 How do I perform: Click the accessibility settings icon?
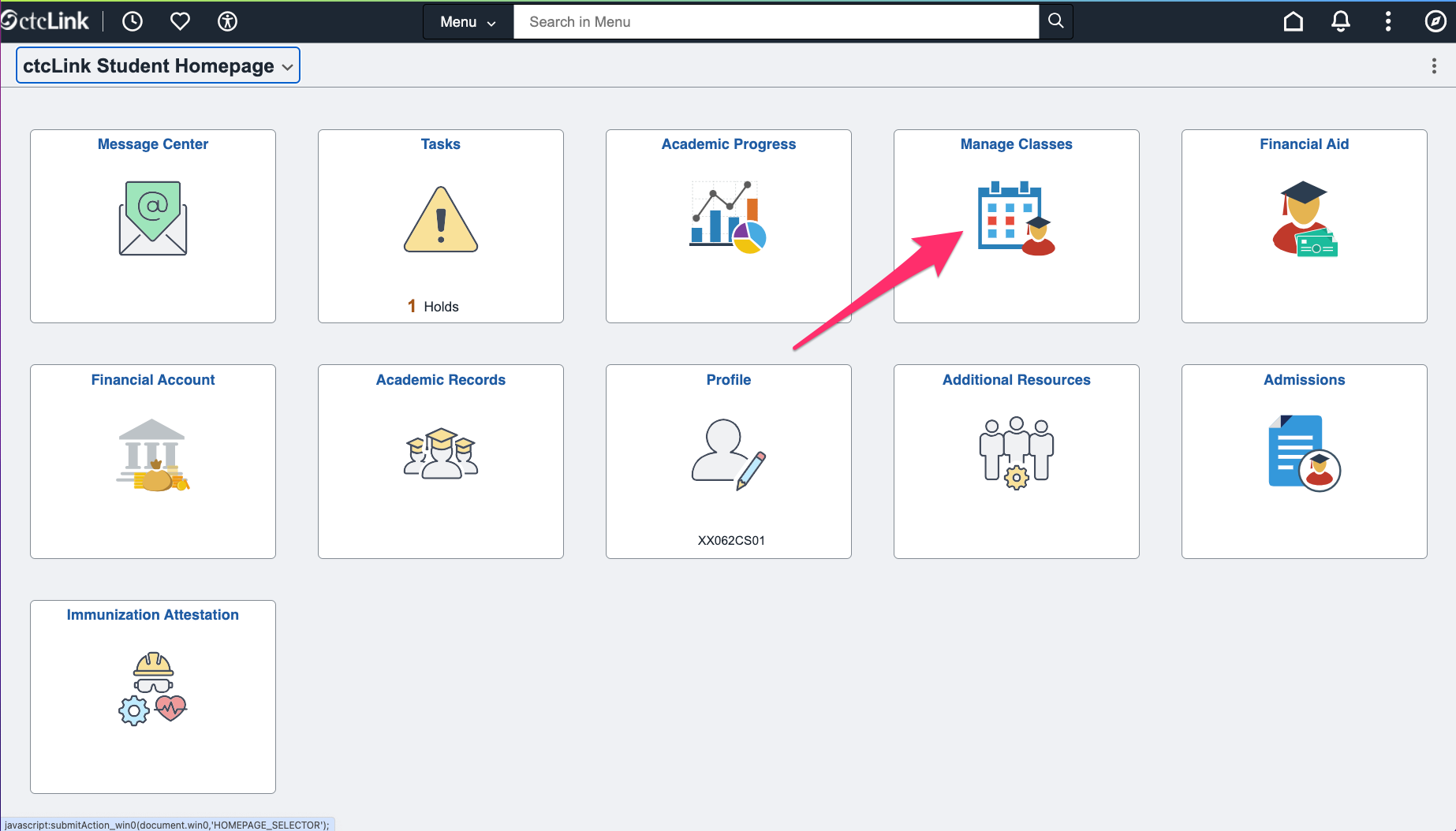click(227, 21)
